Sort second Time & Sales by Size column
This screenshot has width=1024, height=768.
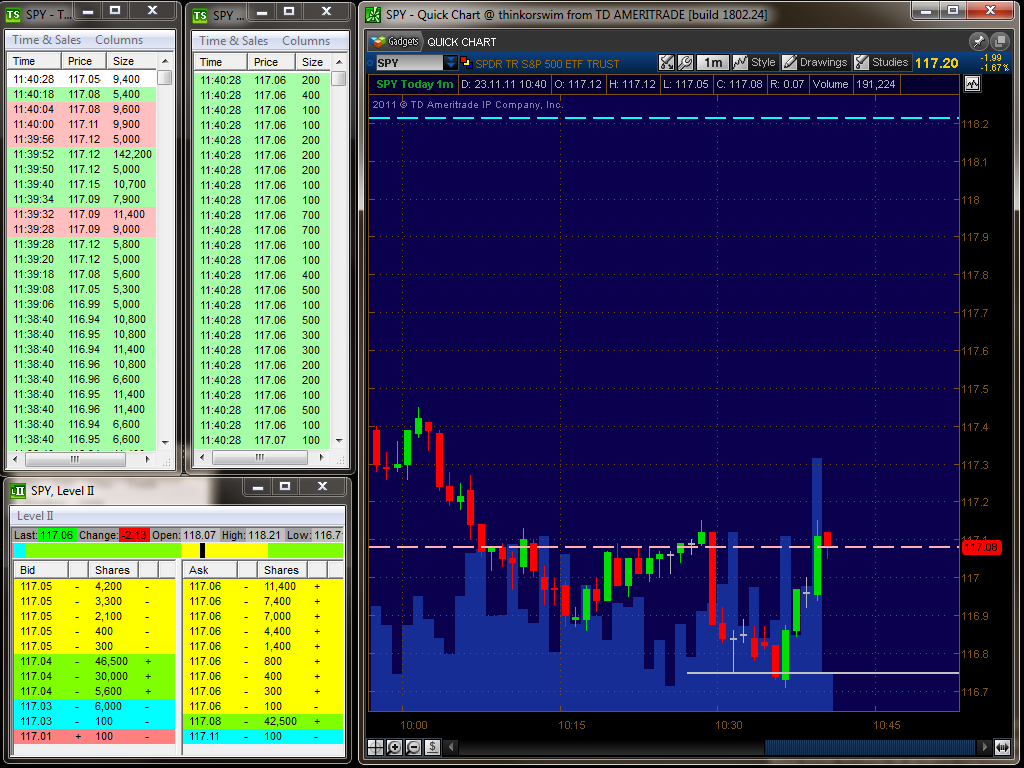point(313,62)
